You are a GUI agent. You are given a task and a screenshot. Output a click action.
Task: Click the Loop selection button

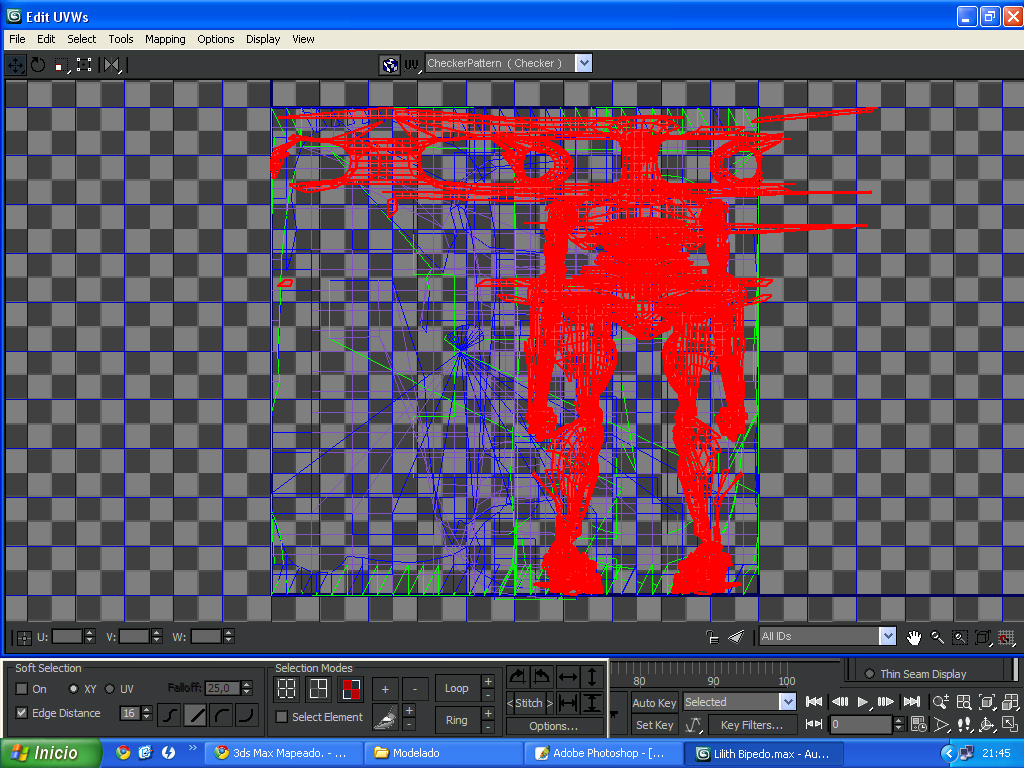(x=456, y=688)
